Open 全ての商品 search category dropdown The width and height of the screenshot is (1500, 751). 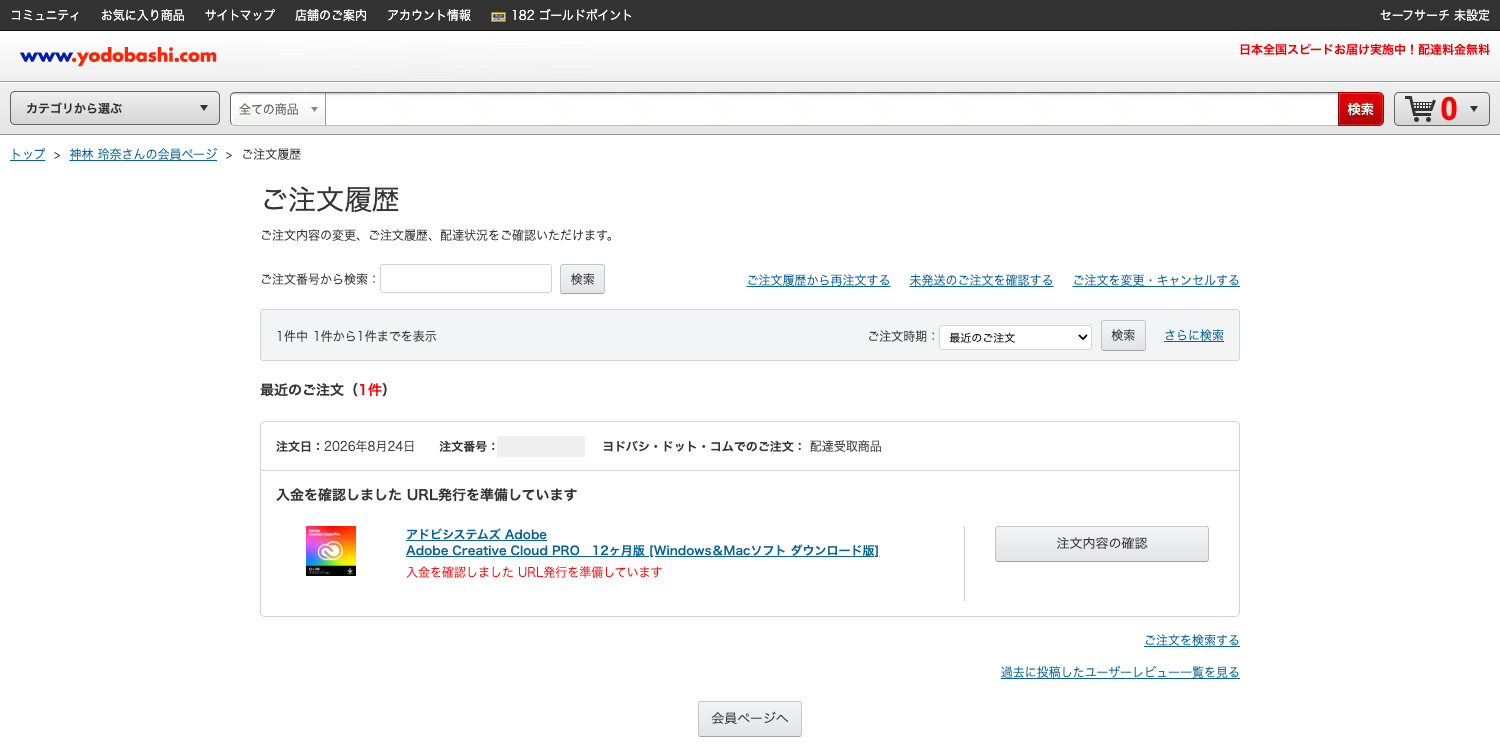tap(278, 109)
